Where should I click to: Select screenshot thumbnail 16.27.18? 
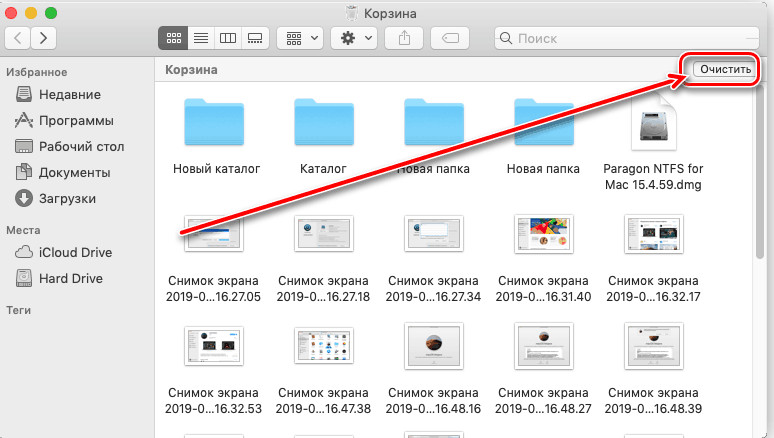coord(324,233)
